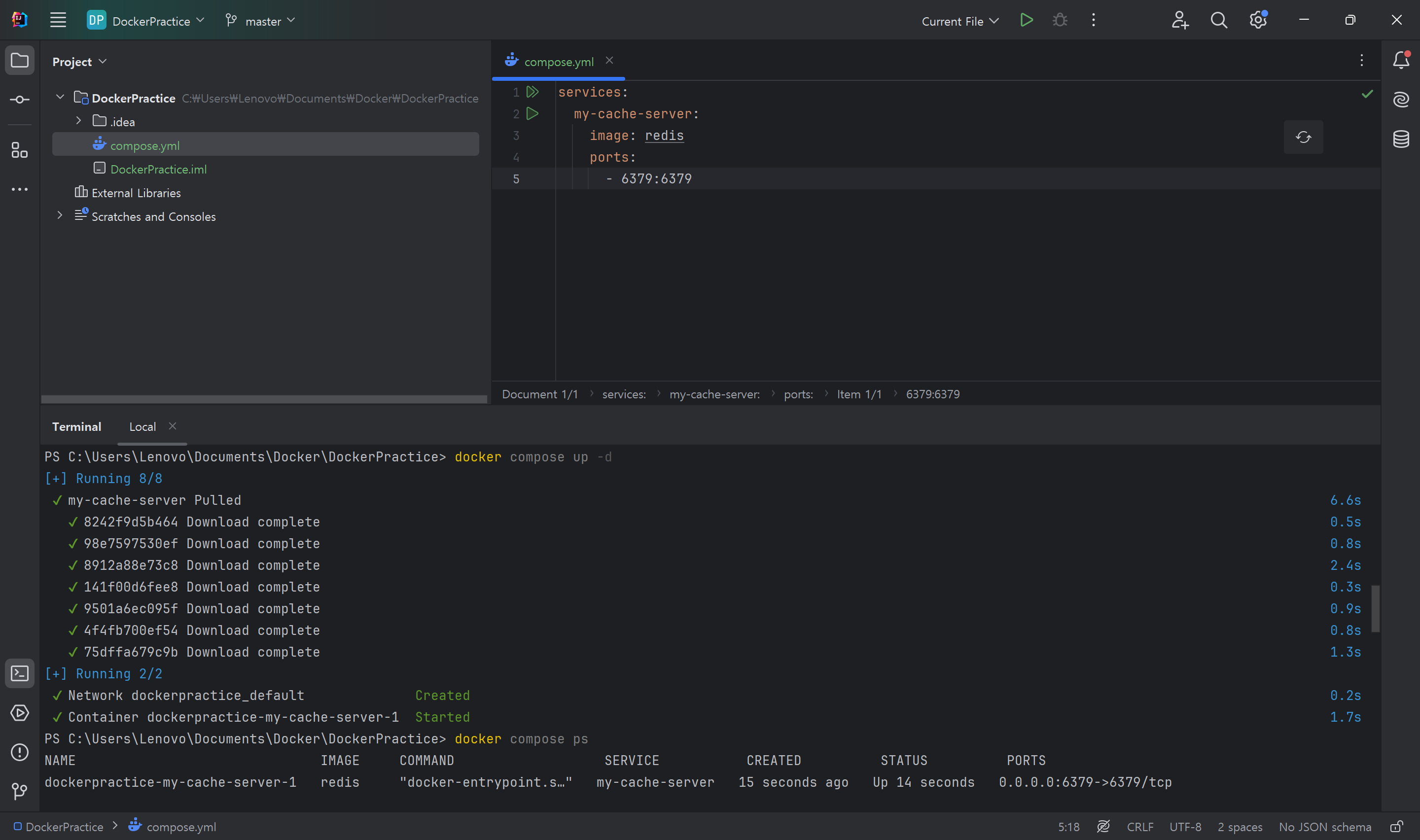Select the Local terminal tab
Viewport: 1420px width, 840px height.
(x=142, y=427)
